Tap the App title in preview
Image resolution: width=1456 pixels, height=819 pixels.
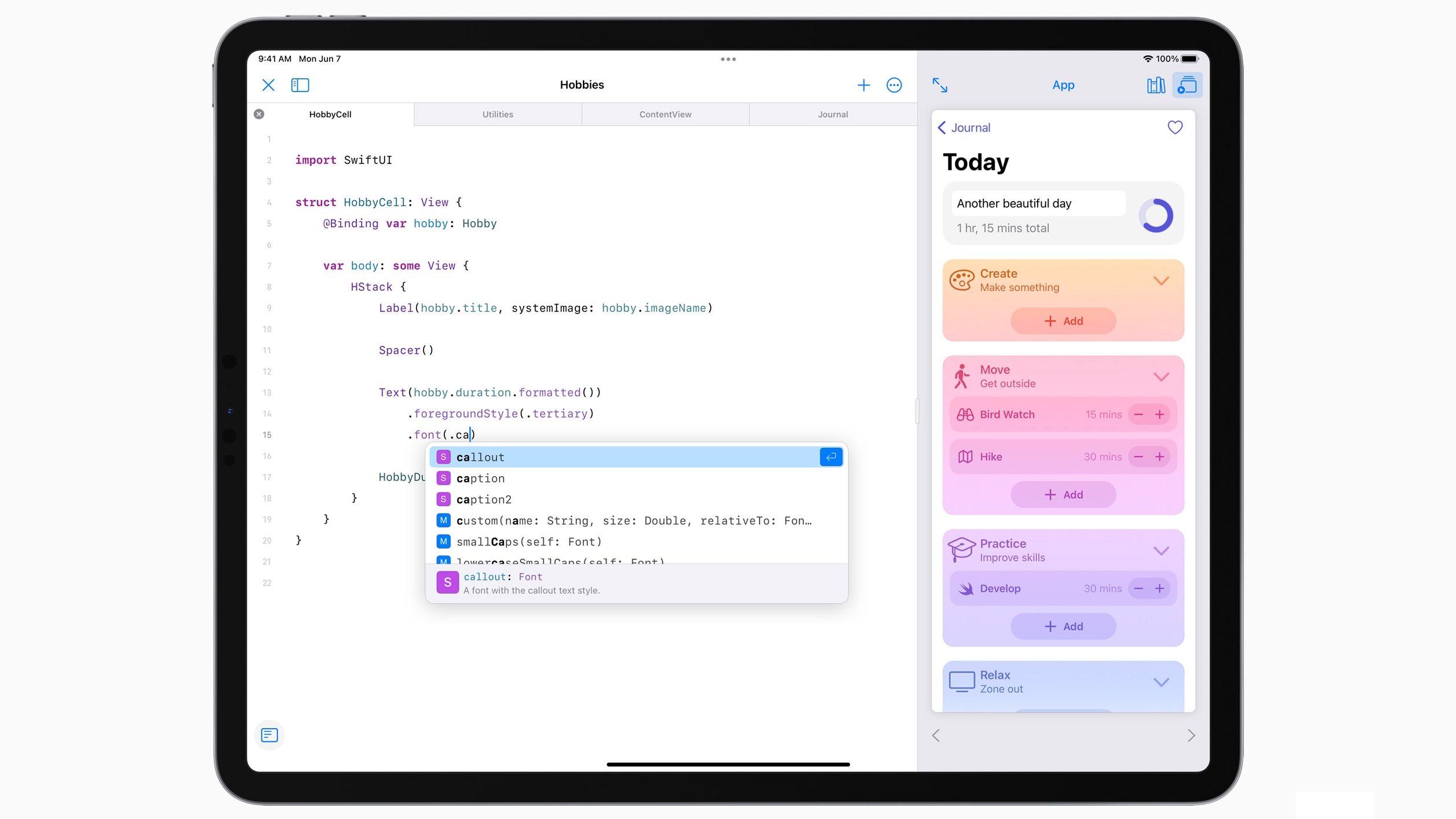click(x=1063, y=85)
